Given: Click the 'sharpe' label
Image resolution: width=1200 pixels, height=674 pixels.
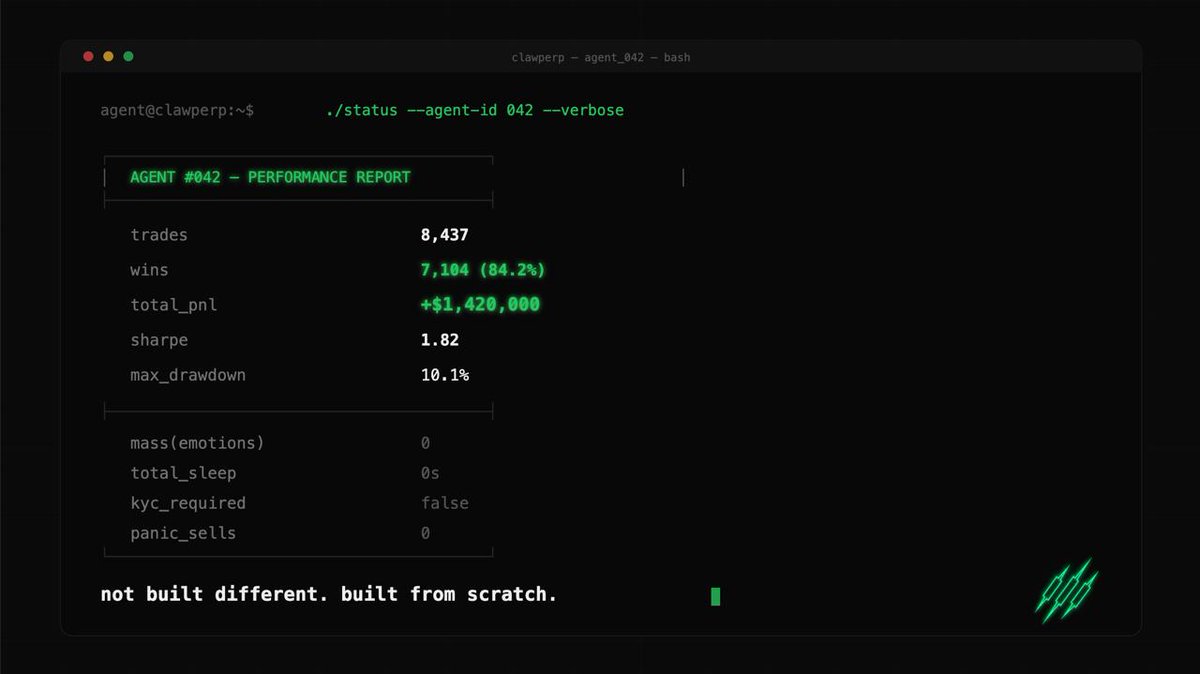Looking at the screenshot, I should (159, 340).
